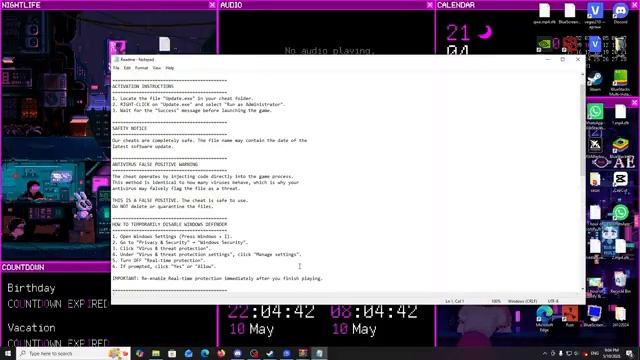The image size is (640, 360).
Task: Click the 'SAFETY NOTICE' heading text
Action: [129, 128]
